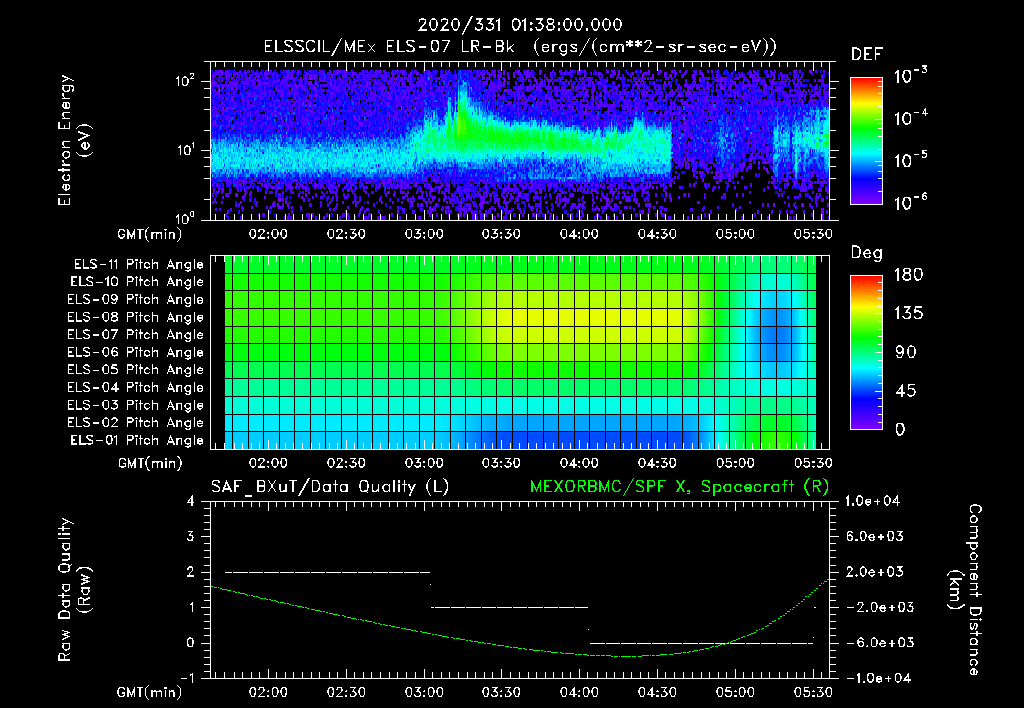Viewport: 1024px width, 708px height.
Task: Click the Electron Energy (eV) axis label
Action: (x=74, y=140)
